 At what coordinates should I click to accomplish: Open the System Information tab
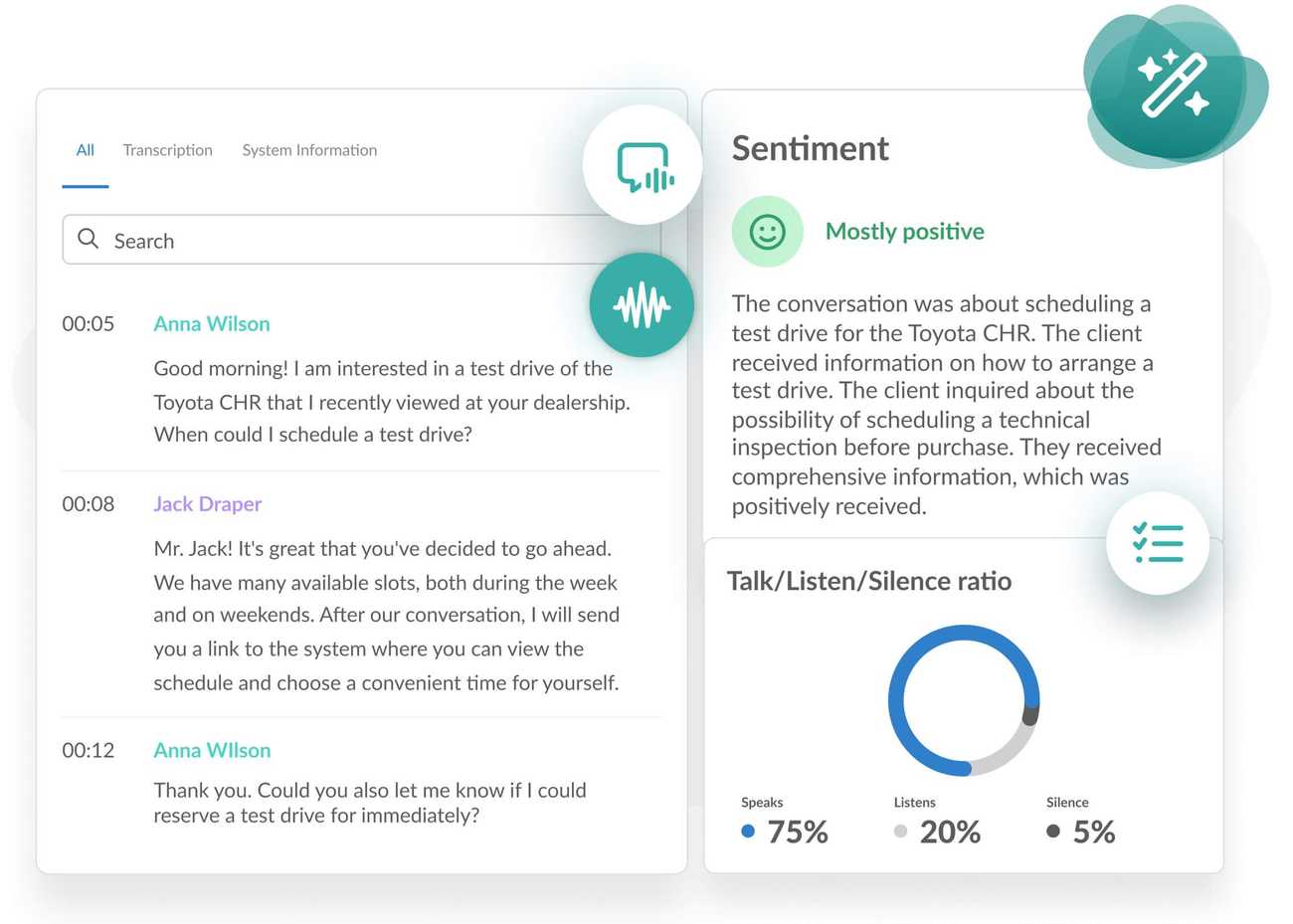(x=309, y=149)
